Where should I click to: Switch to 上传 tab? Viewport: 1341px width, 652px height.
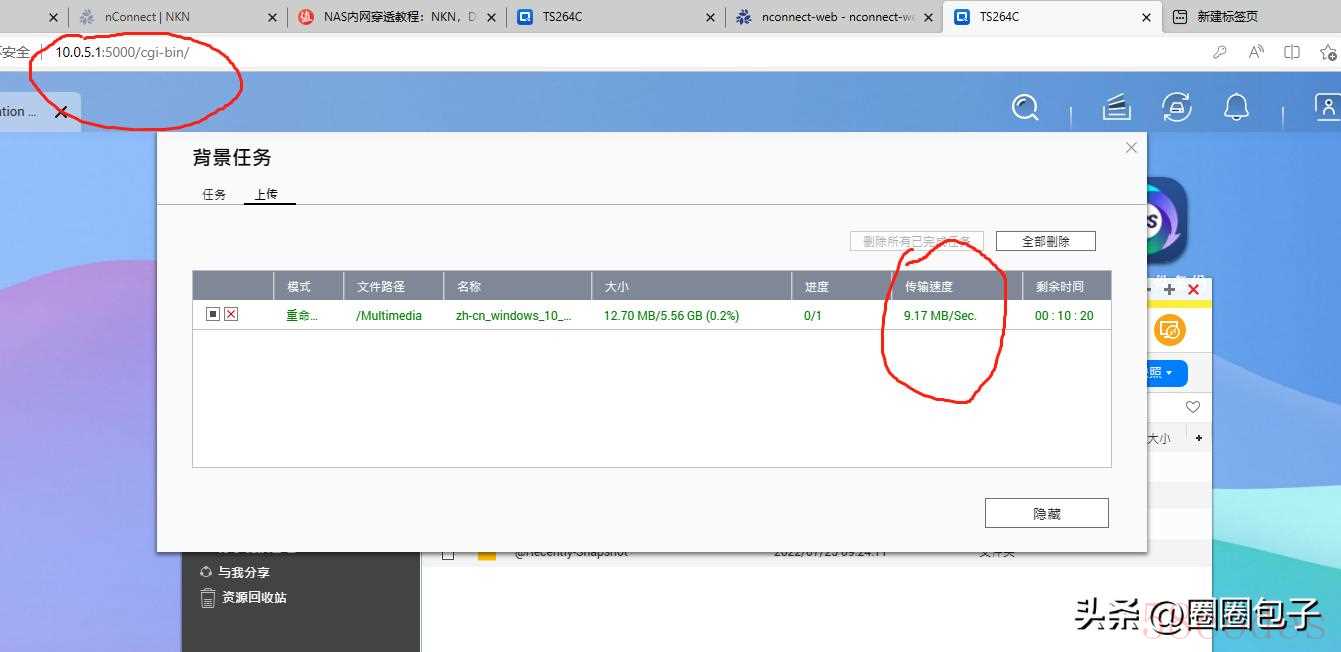(266, 194)
